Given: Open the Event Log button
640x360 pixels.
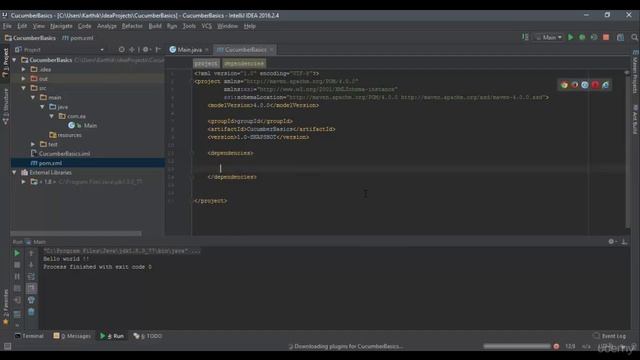Looking at the screenshot, I should click(609, 336).
